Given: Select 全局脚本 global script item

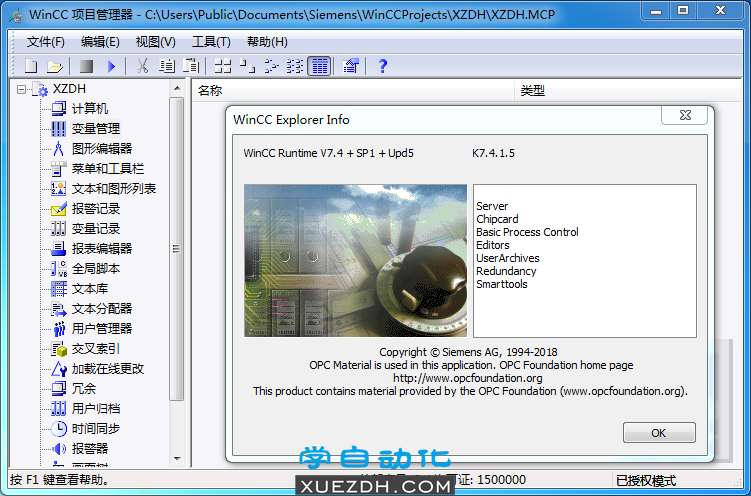Looking at the screenshot, I should point(96,269).
